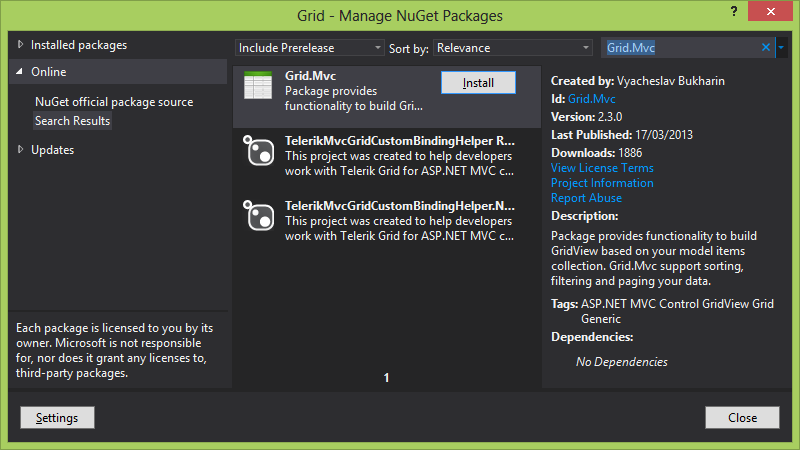Clear the search box with the X icon
Viewport: 800px width, 450px height.
[x=766, y=47]
